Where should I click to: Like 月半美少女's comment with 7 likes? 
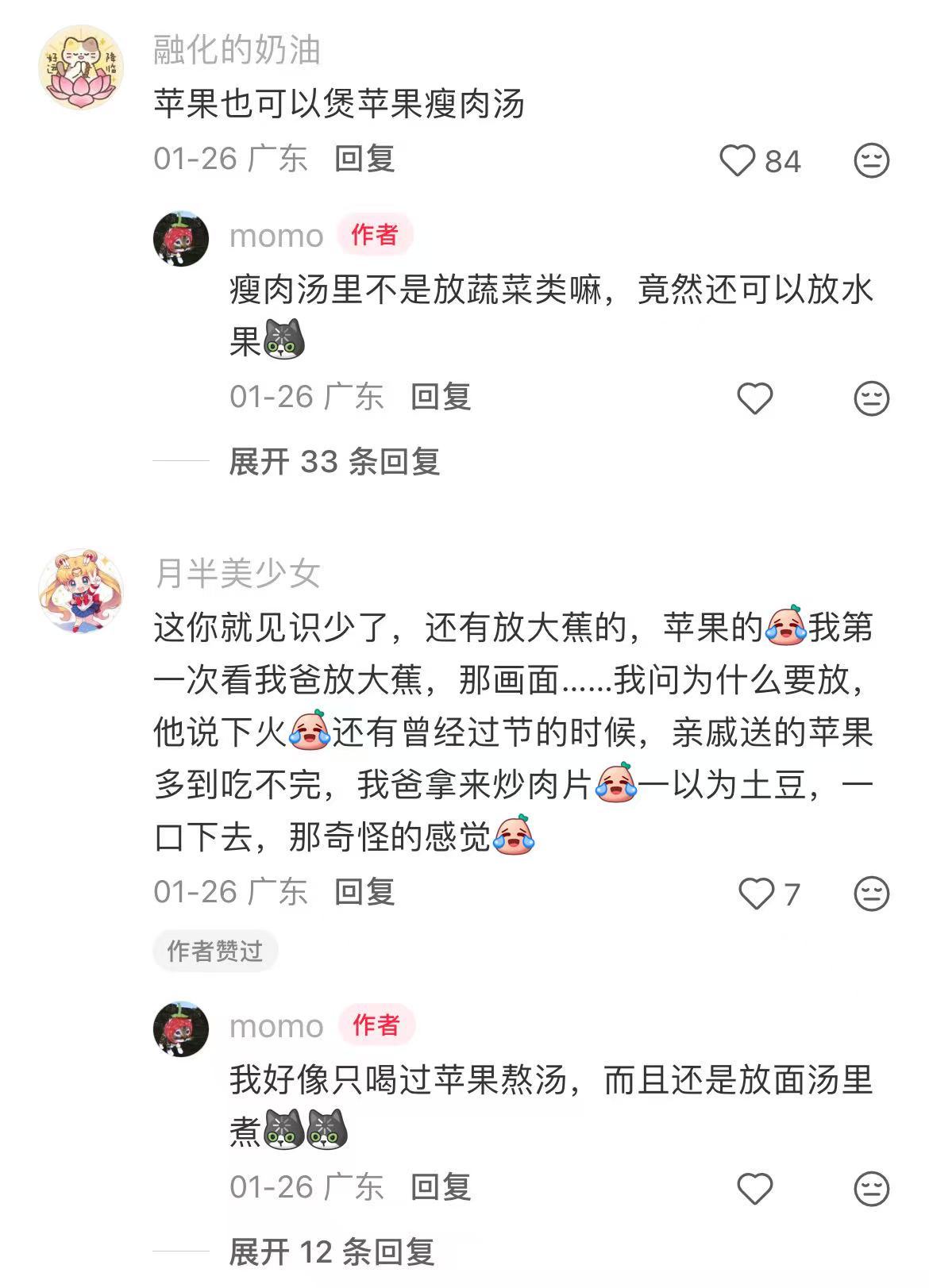pyautogui.click(x=756, y=894)
